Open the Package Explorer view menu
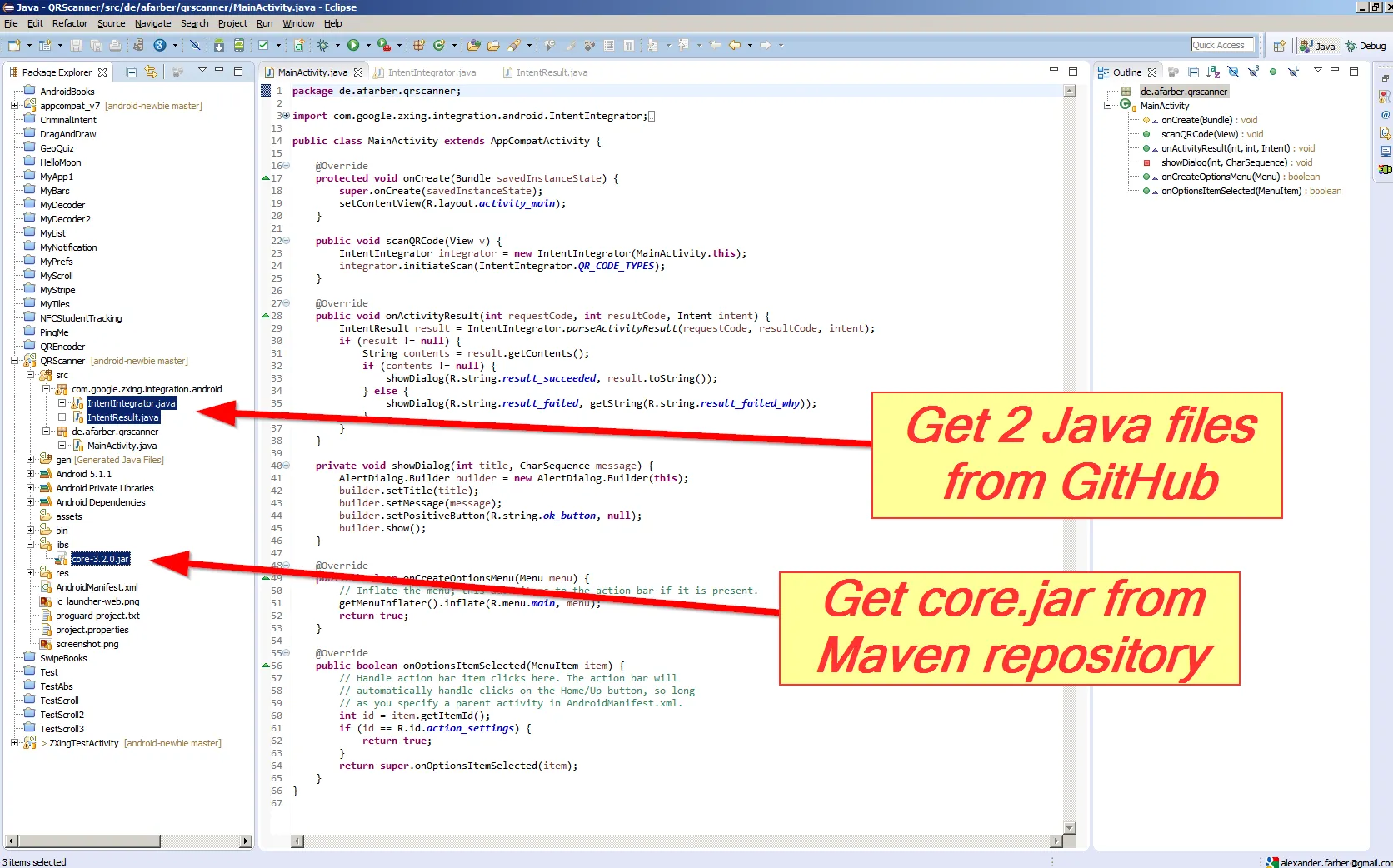The height and width of the screenshot is (868, 1393). click(202, 72)
